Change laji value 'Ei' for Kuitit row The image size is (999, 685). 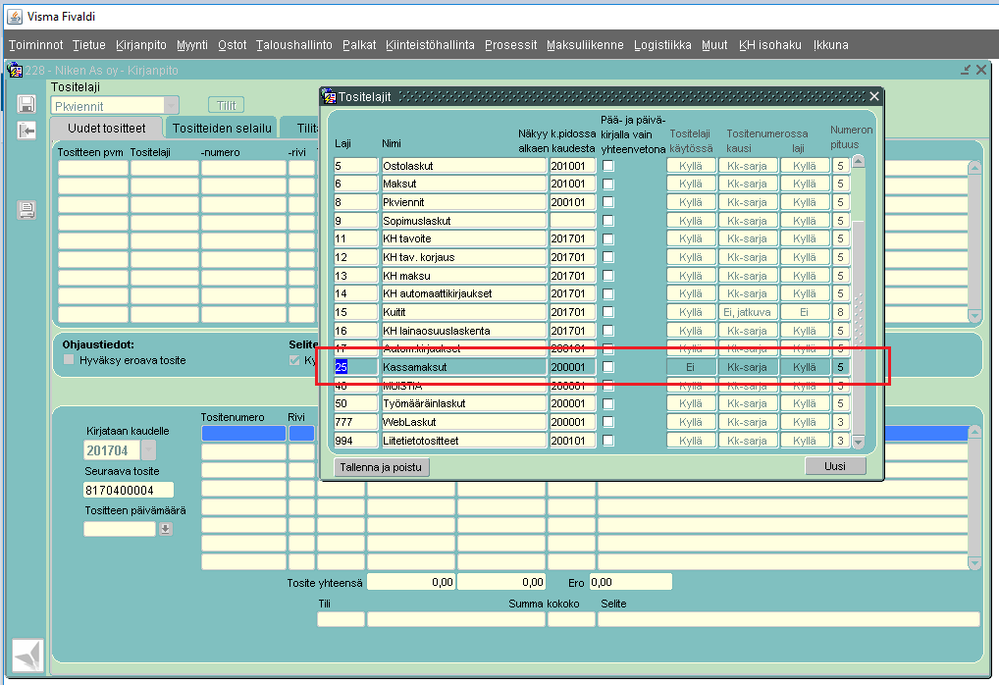click(x=805, y=312)
